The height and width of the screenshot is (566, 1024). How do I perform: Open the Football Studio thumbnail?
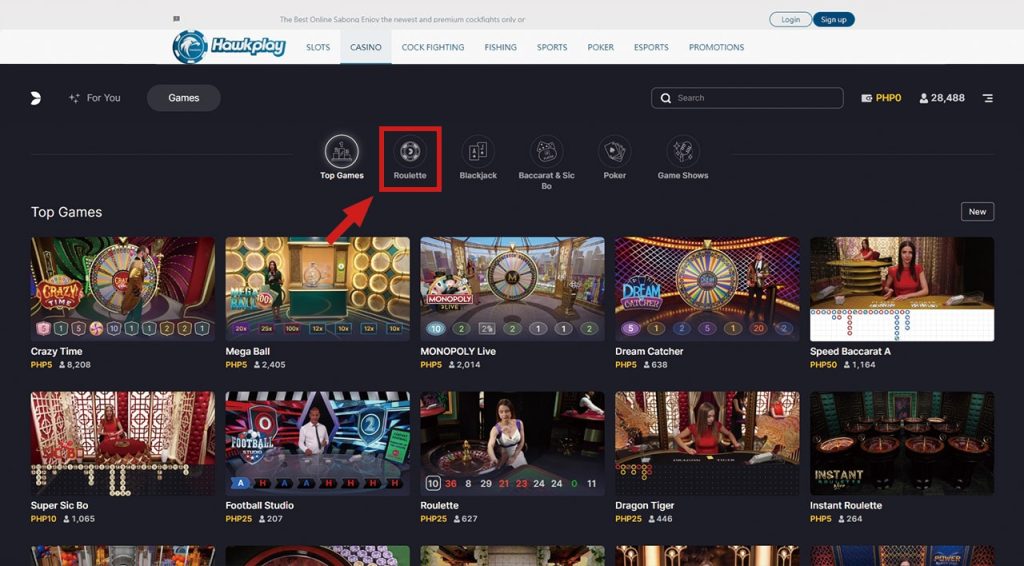[x=317, y=443]
